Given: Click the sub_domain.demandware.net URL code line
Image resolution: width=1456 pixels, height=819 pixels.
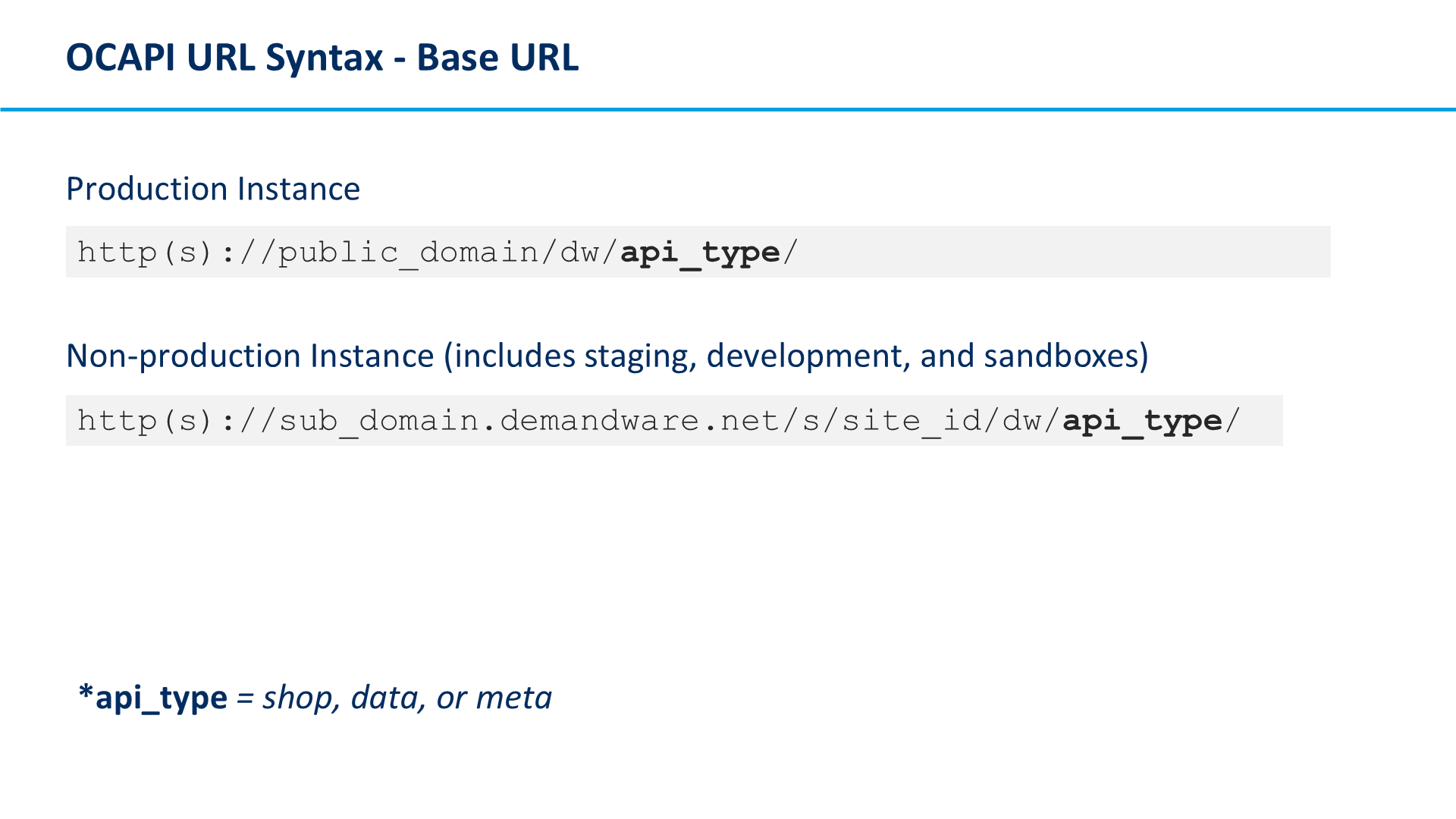Looking at the screenshot, I should click(659, 421).
